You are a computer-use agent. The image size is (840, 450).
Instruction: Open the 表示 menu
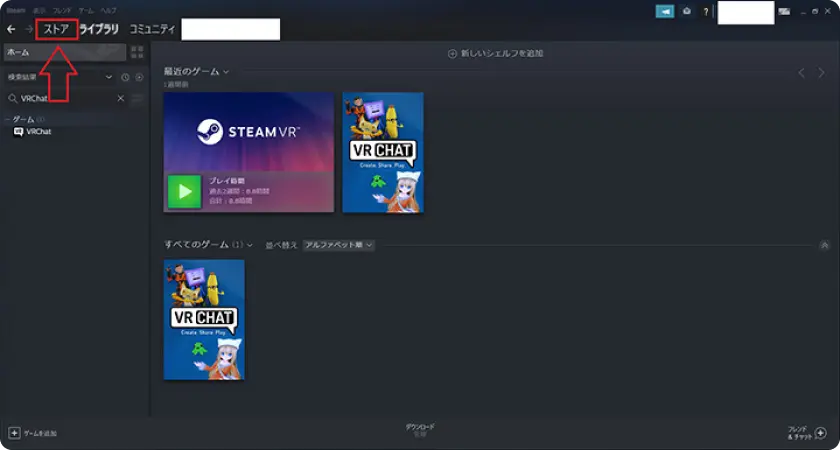[x=39, y=11]
